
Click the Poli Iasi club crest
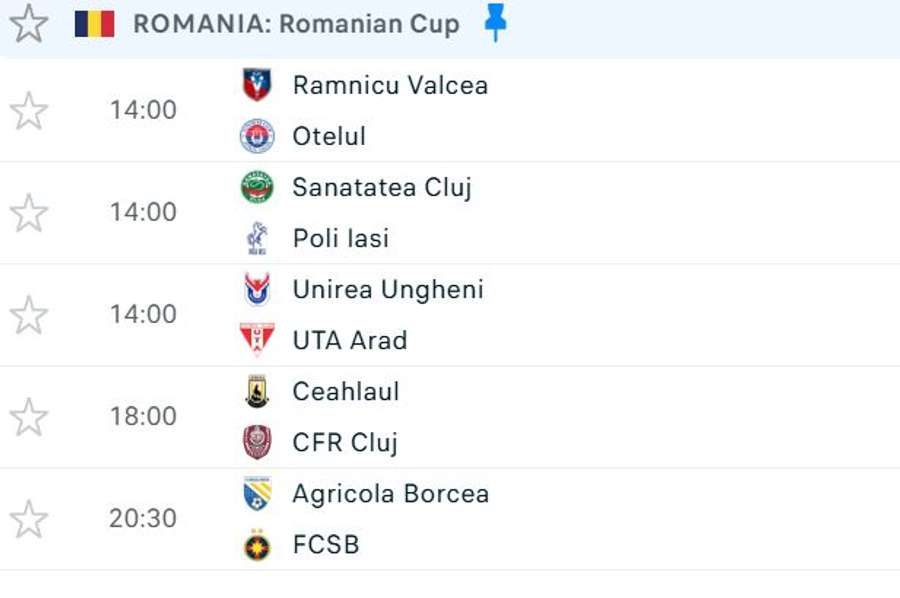pos(257,238)
